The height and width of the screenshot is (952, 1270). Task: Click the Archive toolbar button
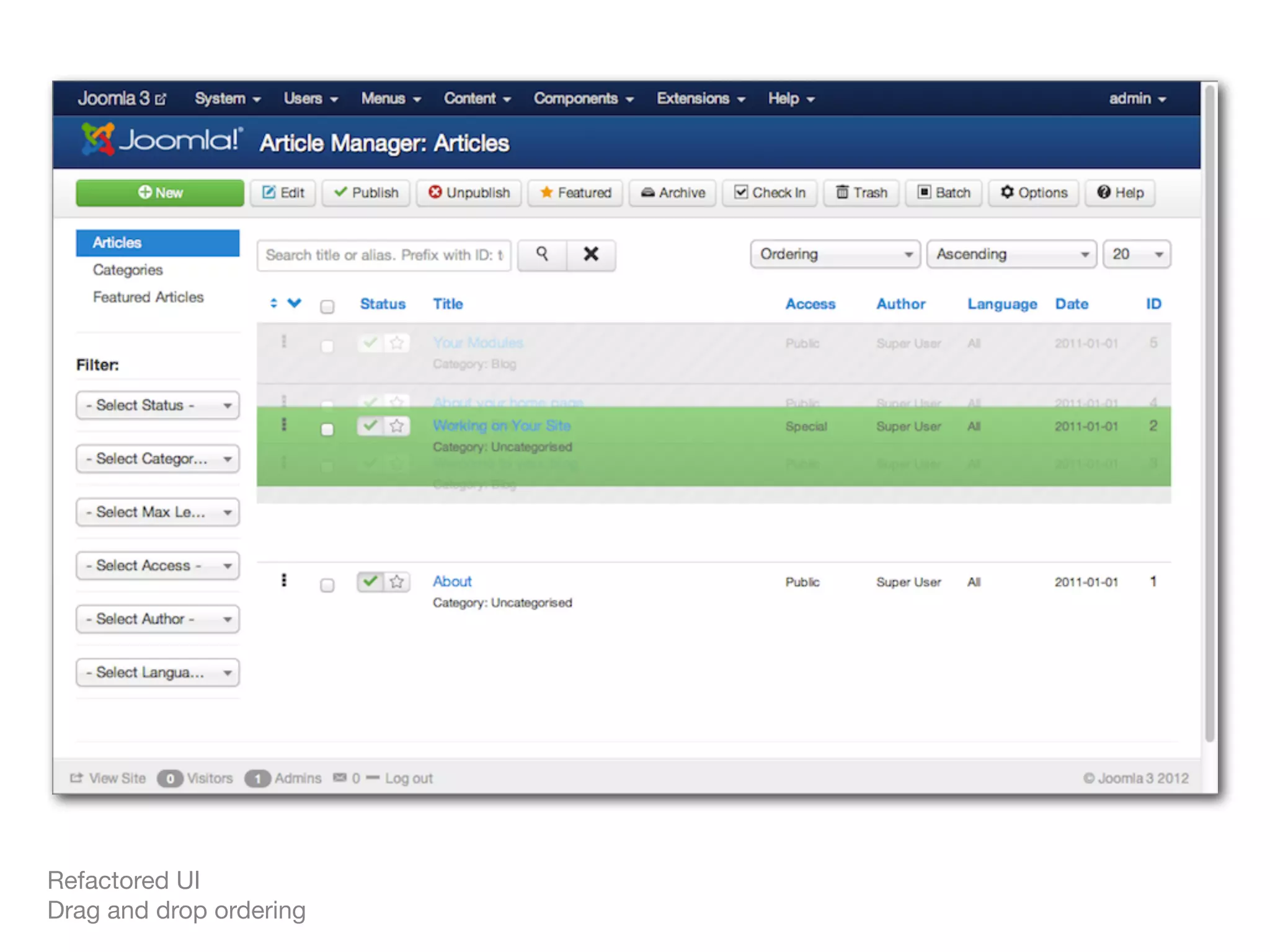point(673,193)
